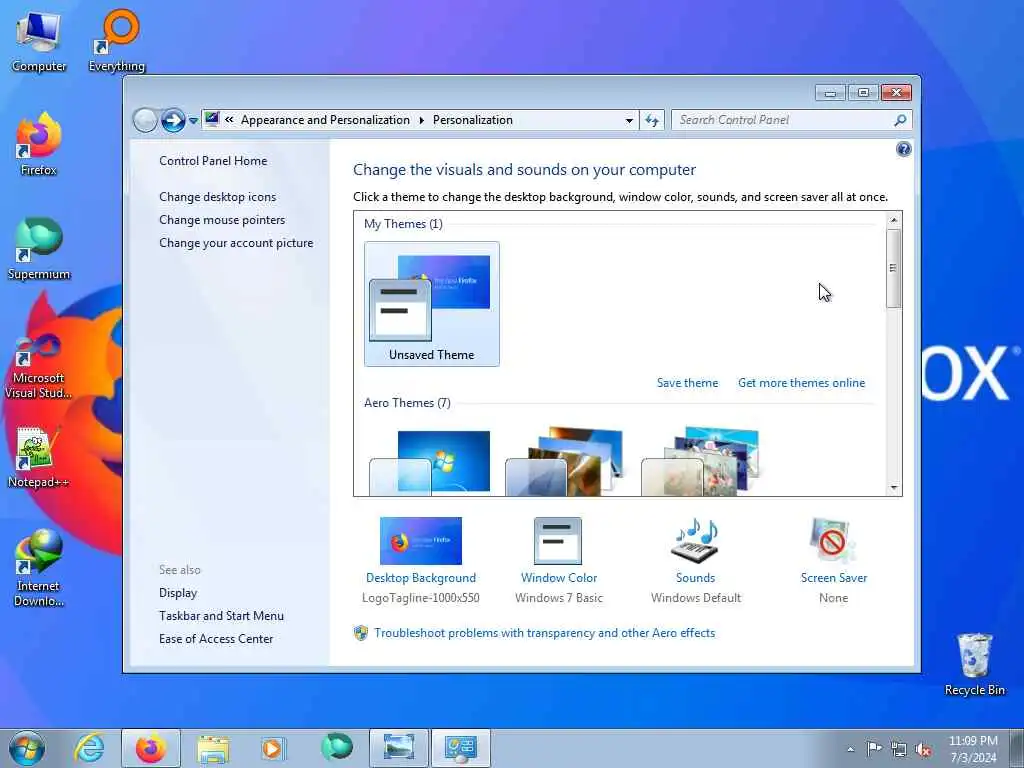Image resolution: width=1024 pixels, height=768 pixels.
Task: Open the Everything desktop shortcut
Action: (x=117, y=41)
